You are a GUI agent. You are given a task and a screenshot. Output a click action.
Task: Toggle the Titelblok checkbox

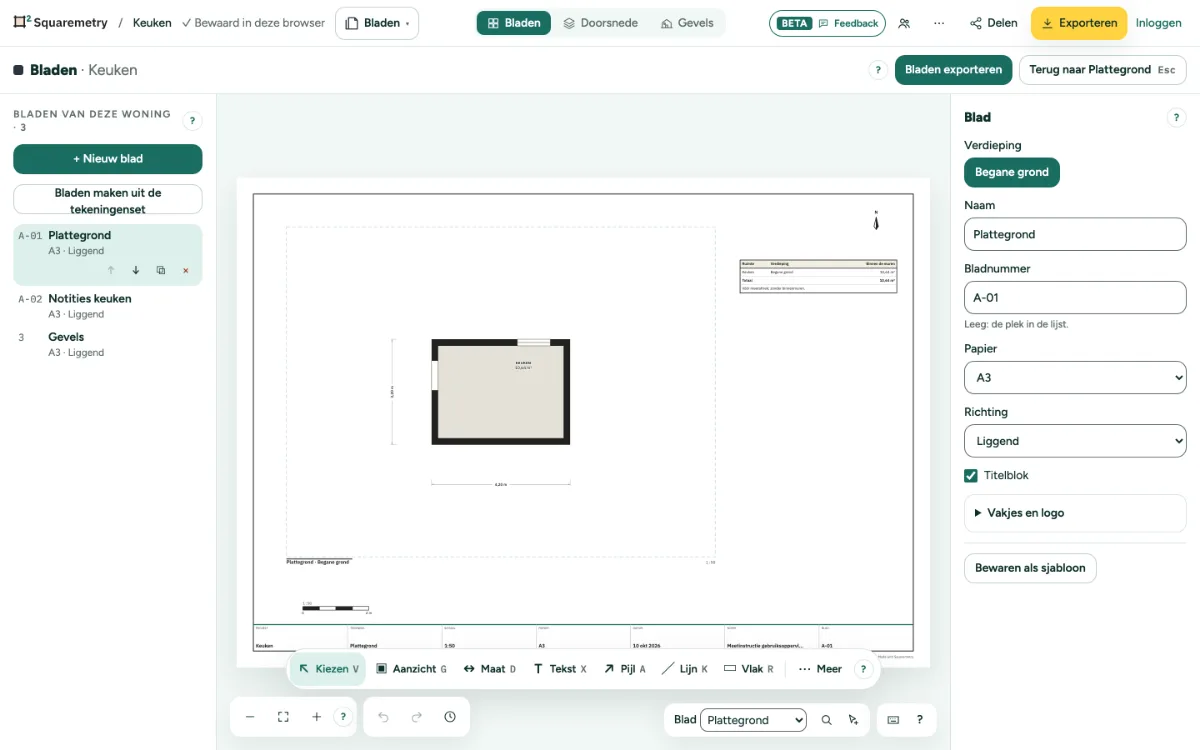click(971, 476)
